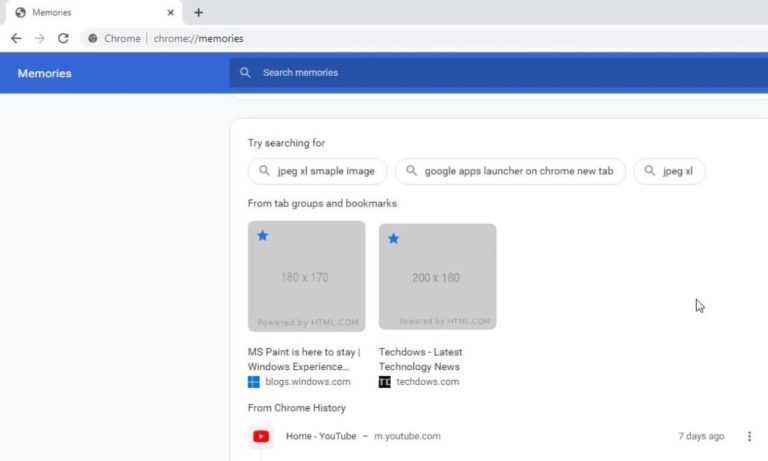Click the magnifier icon in Search memories bar
Image resolution: width=768 pixels, height=461 pixels.
pyautogui.click(x=245, y=73)
